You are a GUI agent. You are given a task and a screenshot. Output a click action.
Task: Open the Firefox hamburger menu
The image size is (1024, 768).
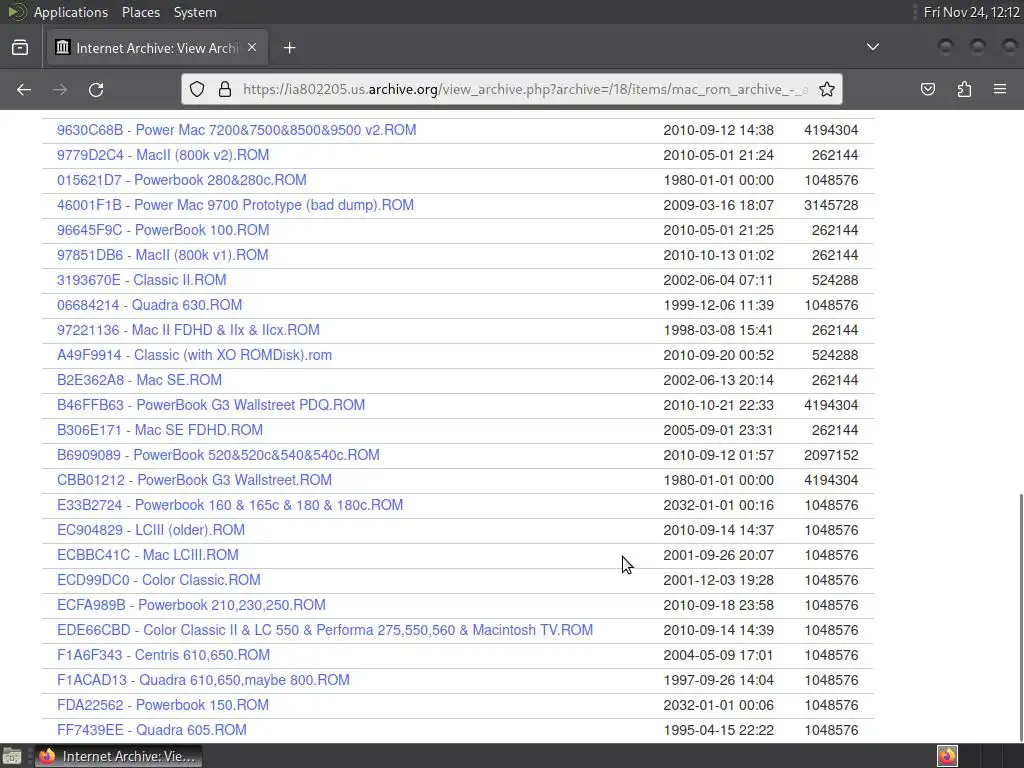coord(1000,89)
